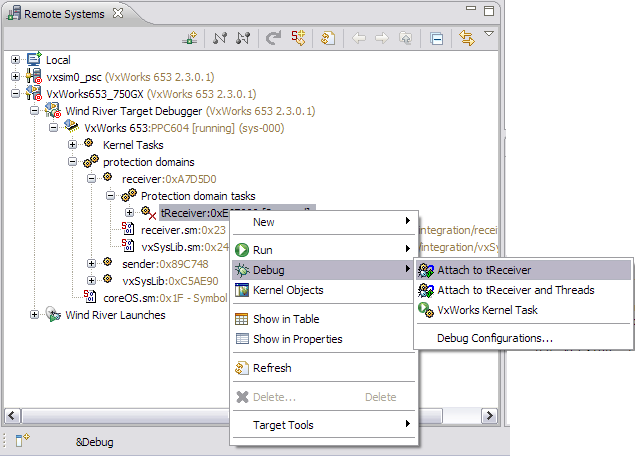Click the horizontal scrollbar right arrow
The width and height of the screenshot is (641, 457).
pos(489,416)
